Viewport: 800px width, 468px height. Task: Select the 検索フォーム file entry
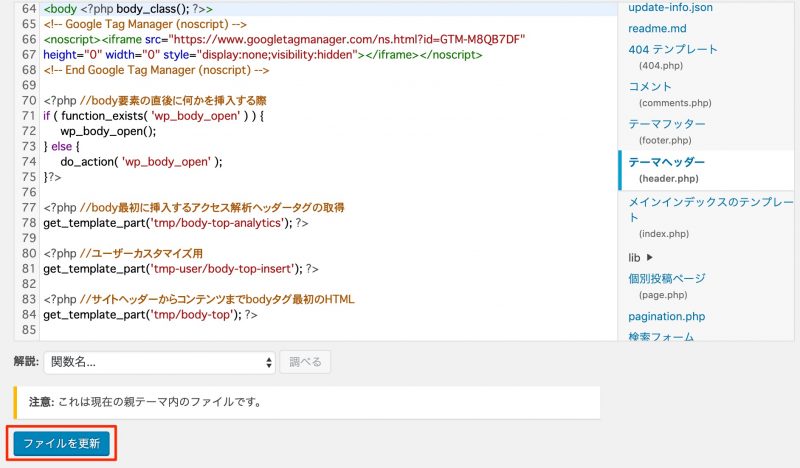(x=661, y=337)
